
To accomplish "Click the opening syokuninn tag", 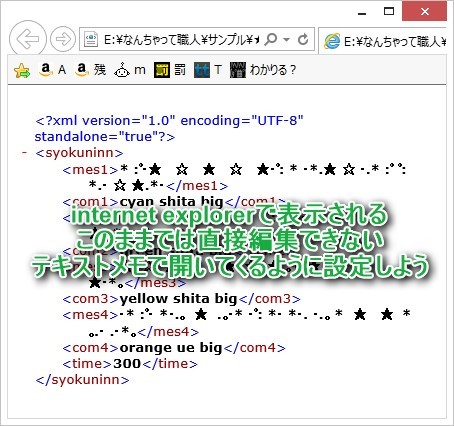I will [79, 153].
